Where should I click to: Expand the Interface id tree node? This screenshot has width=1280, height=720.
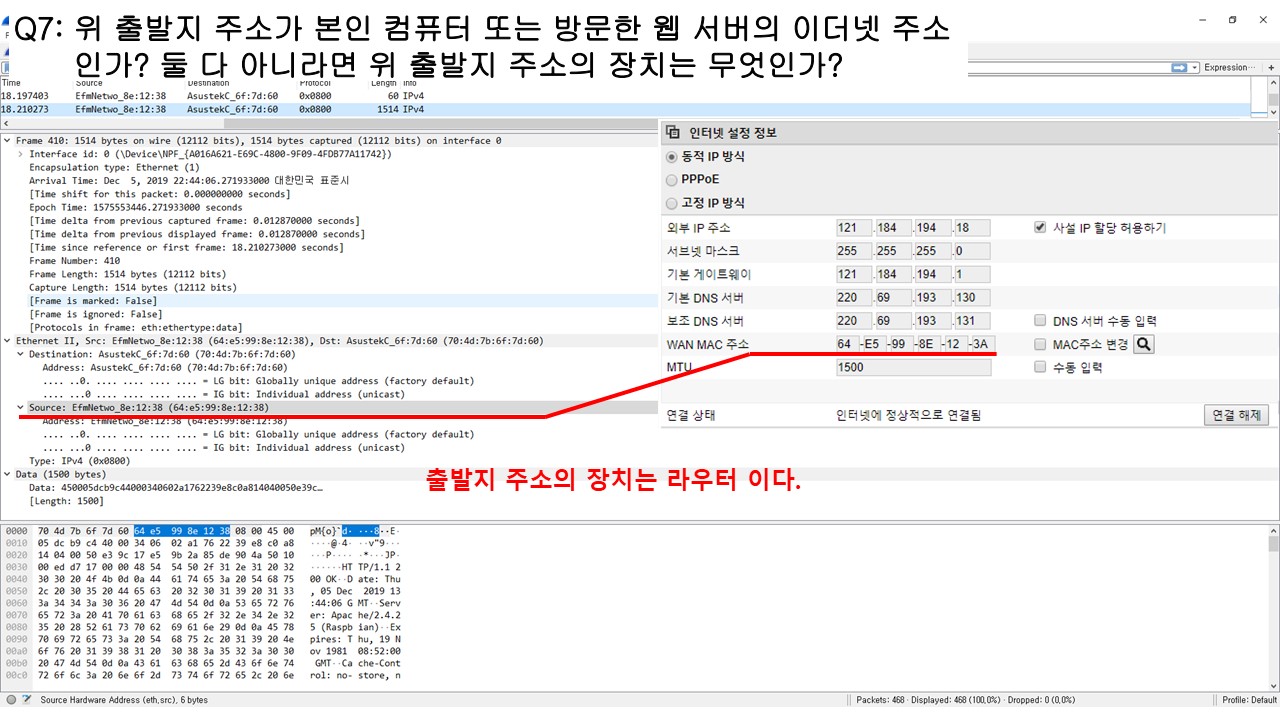21,154
